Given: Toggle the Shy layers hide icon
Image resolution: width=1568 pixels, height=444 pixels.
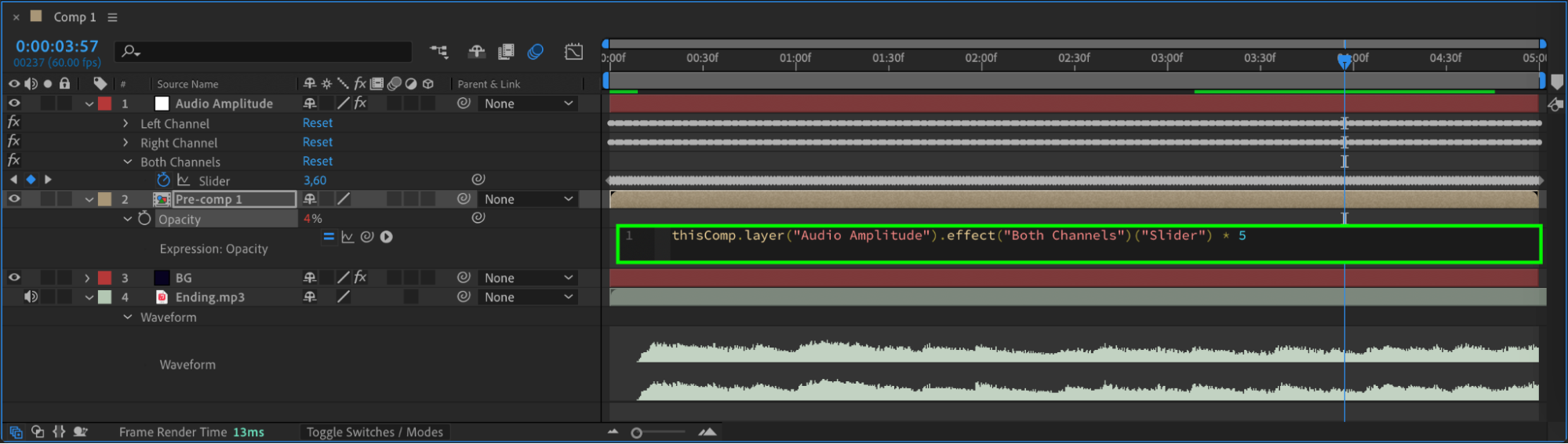Looking at the screenshot, I should 476,52.
